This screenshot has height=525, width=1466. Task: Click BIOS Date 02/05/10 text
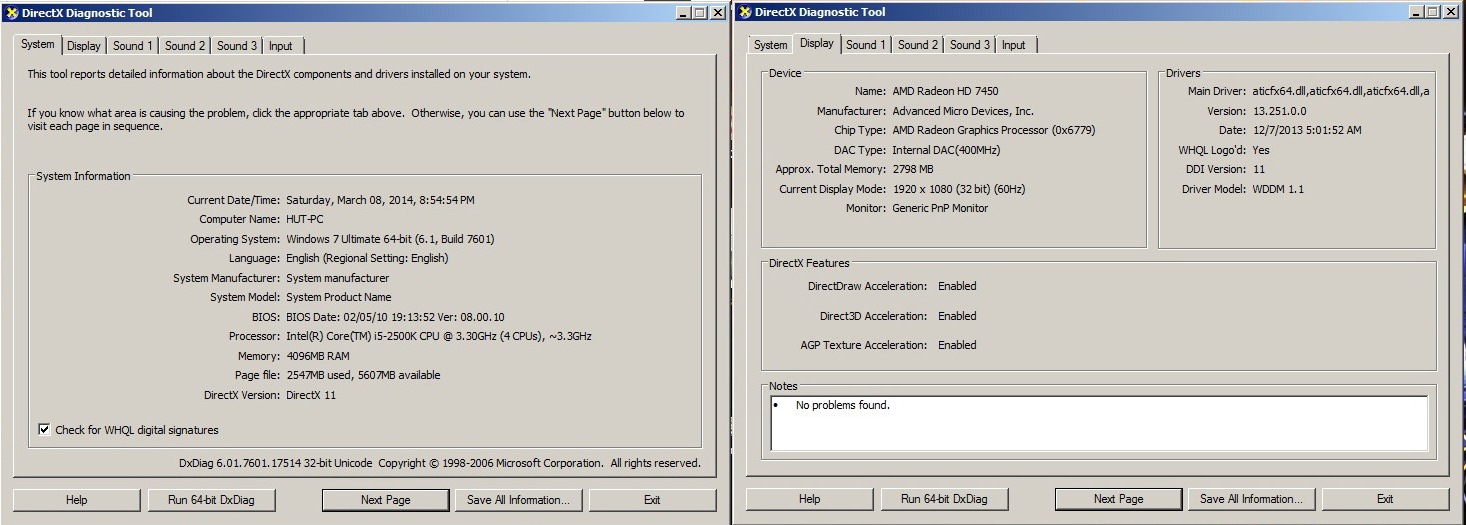[x=395, y=317]
